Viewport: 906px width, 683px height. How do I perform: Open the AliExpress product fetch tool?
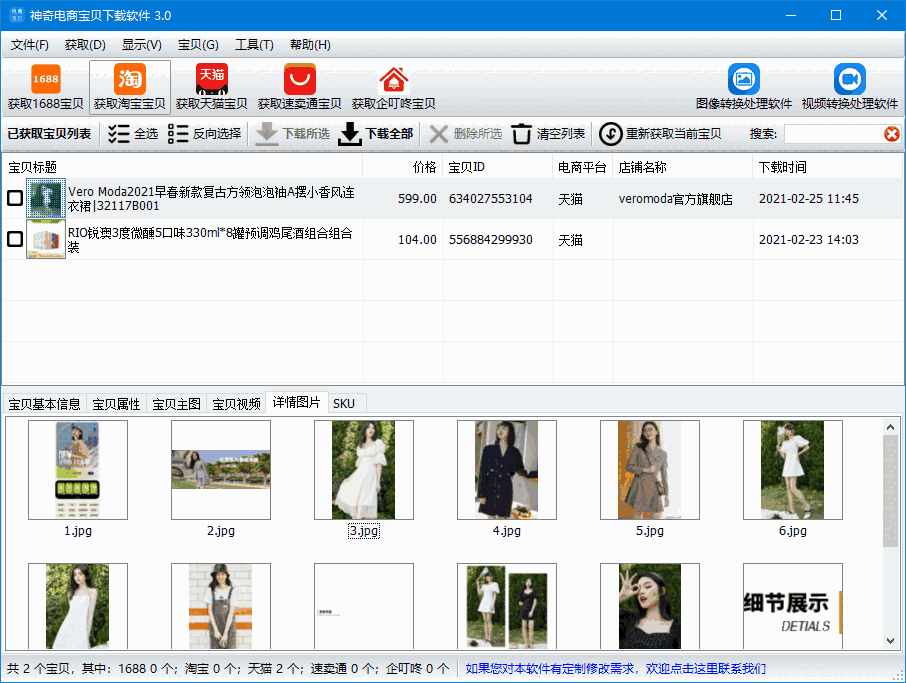click(x=299, y=79)
